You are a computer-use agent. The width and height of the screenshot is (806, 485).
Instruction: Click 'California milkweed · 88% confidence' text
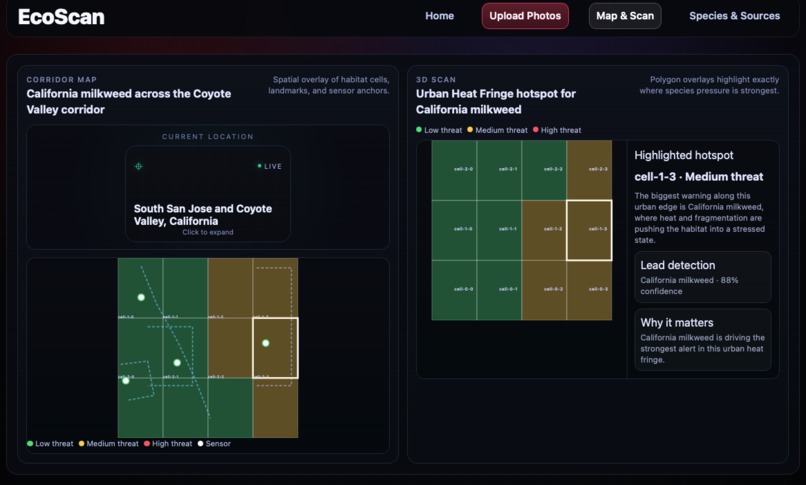pyautogui.click(x=689, y=286)
